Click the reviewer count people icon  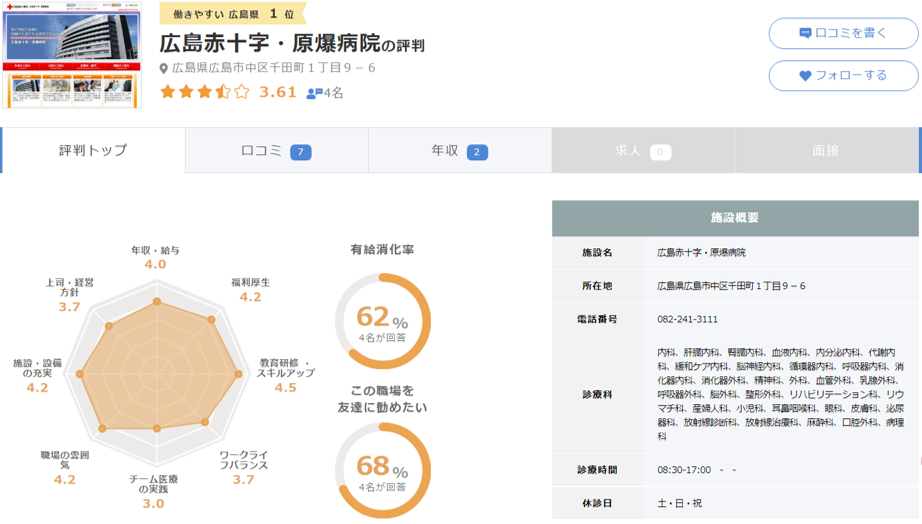click(x=314, y=93)
